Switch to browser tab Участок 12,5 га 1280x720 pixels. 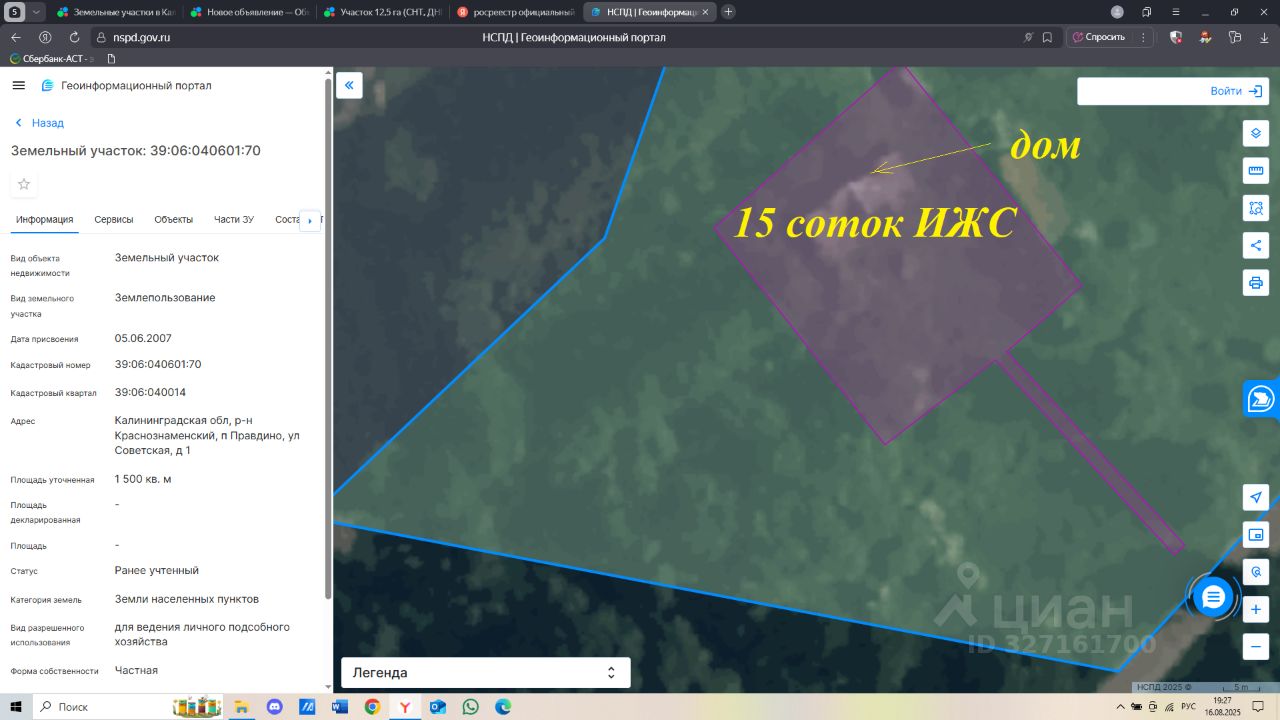tap(383, 12)
